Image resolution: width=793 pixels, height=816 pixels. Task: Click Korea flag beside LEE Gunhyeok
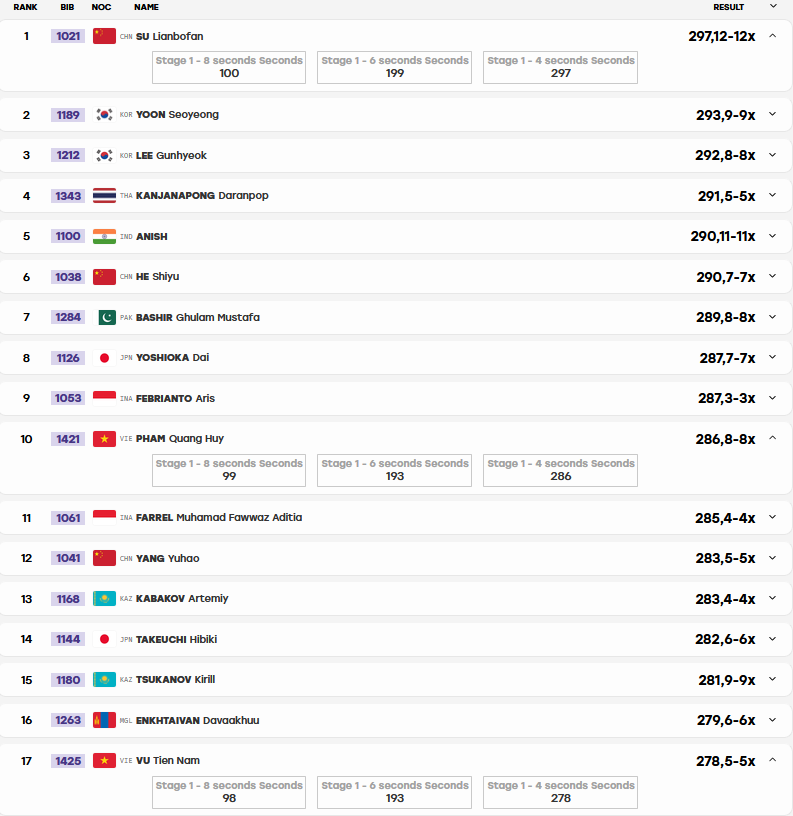[104, 155]
